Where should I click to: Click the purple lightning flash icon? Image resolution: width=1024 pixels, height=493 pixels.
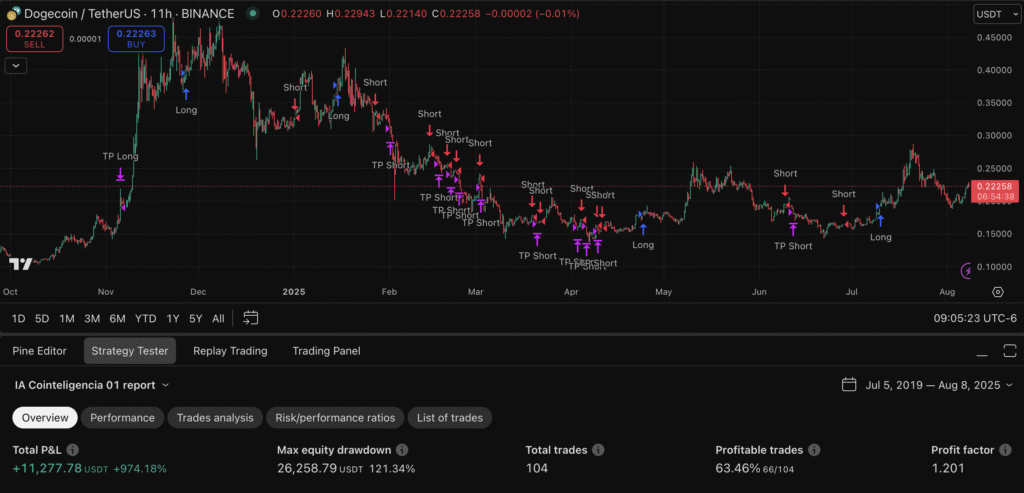tap(967, 270)
